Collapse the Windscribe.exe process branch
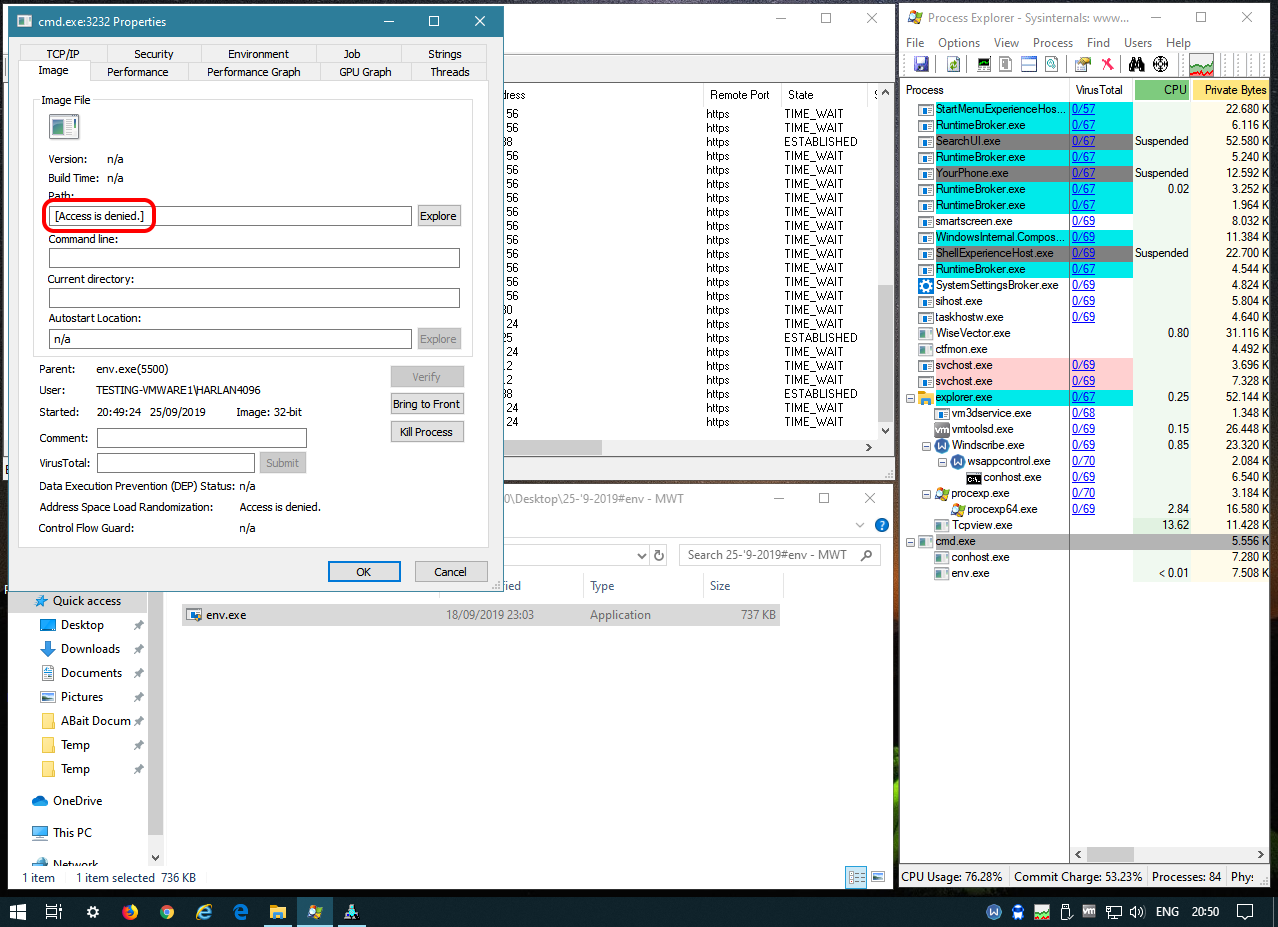This screenshot has width=1278, height=927. 926,445
